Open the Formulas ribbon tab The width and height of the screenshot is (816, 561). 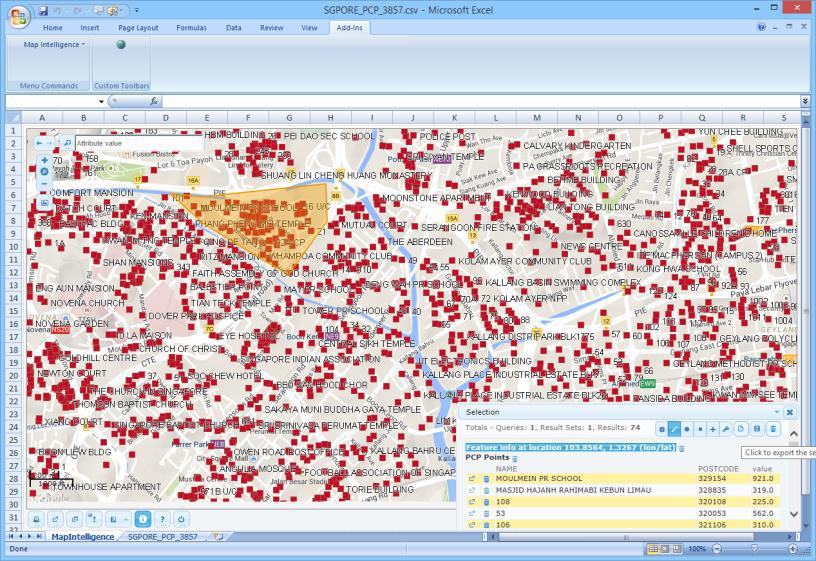(x=191, y=28)
